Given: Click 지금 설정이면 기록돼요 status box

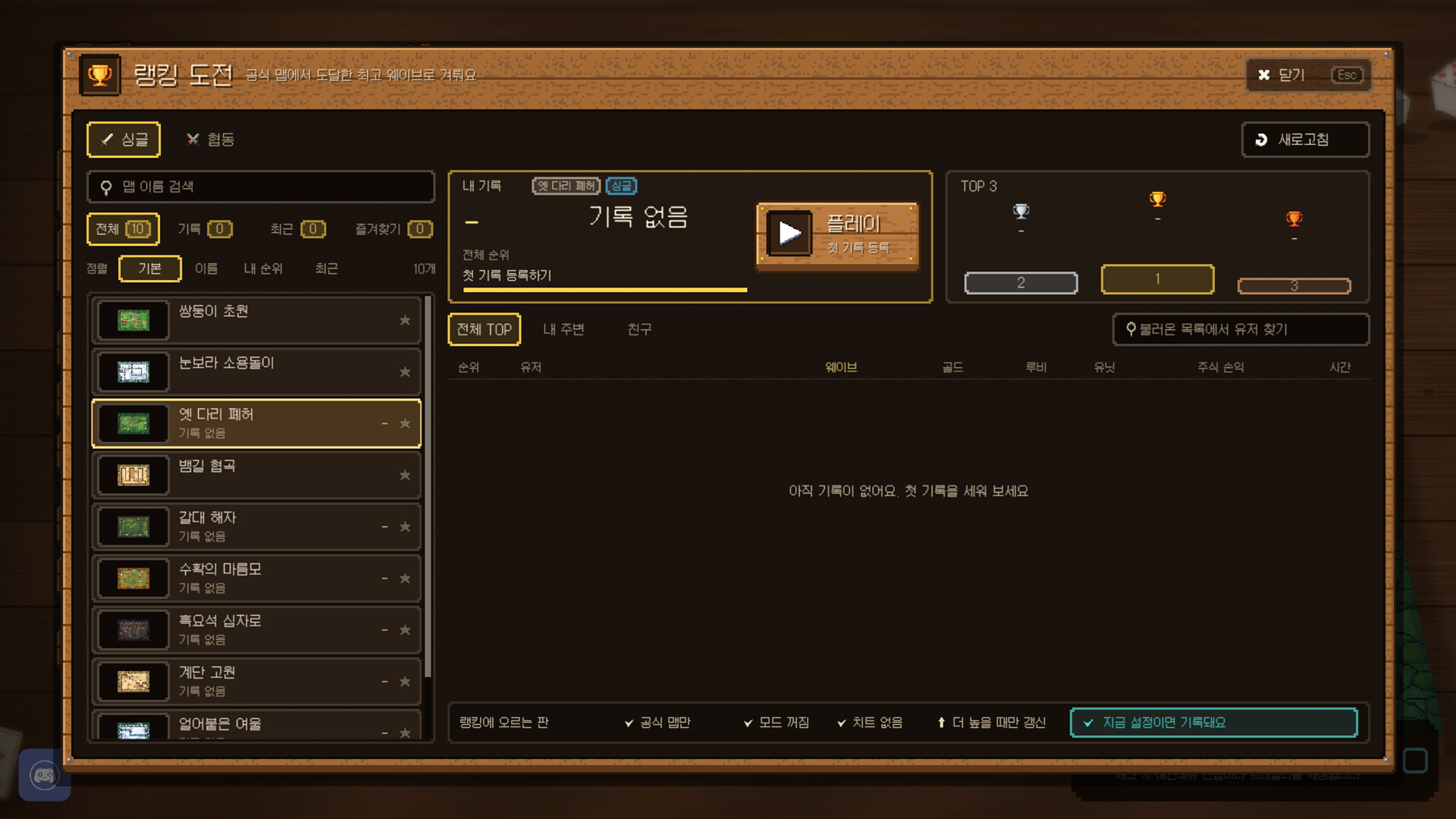Looking at the screenshot, I should (1213, 723).
